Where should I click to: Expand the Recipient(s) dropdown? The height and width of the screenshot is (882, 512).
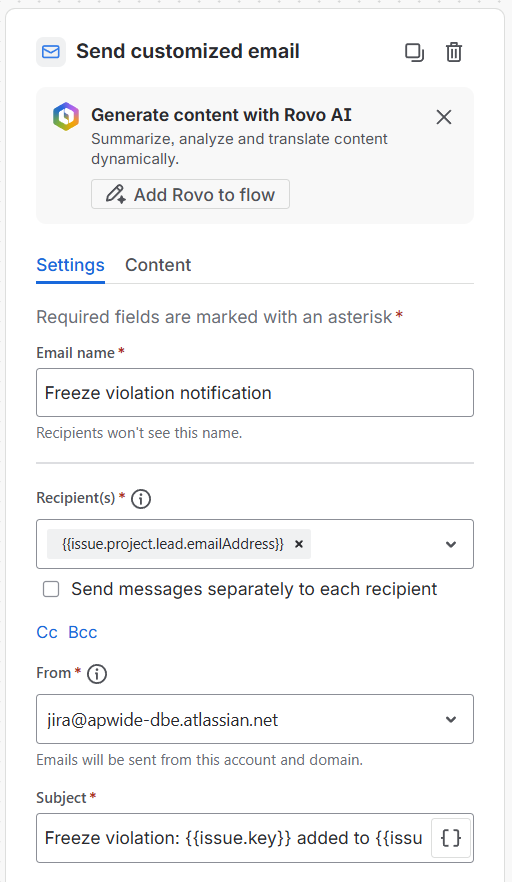coord(451,544)
